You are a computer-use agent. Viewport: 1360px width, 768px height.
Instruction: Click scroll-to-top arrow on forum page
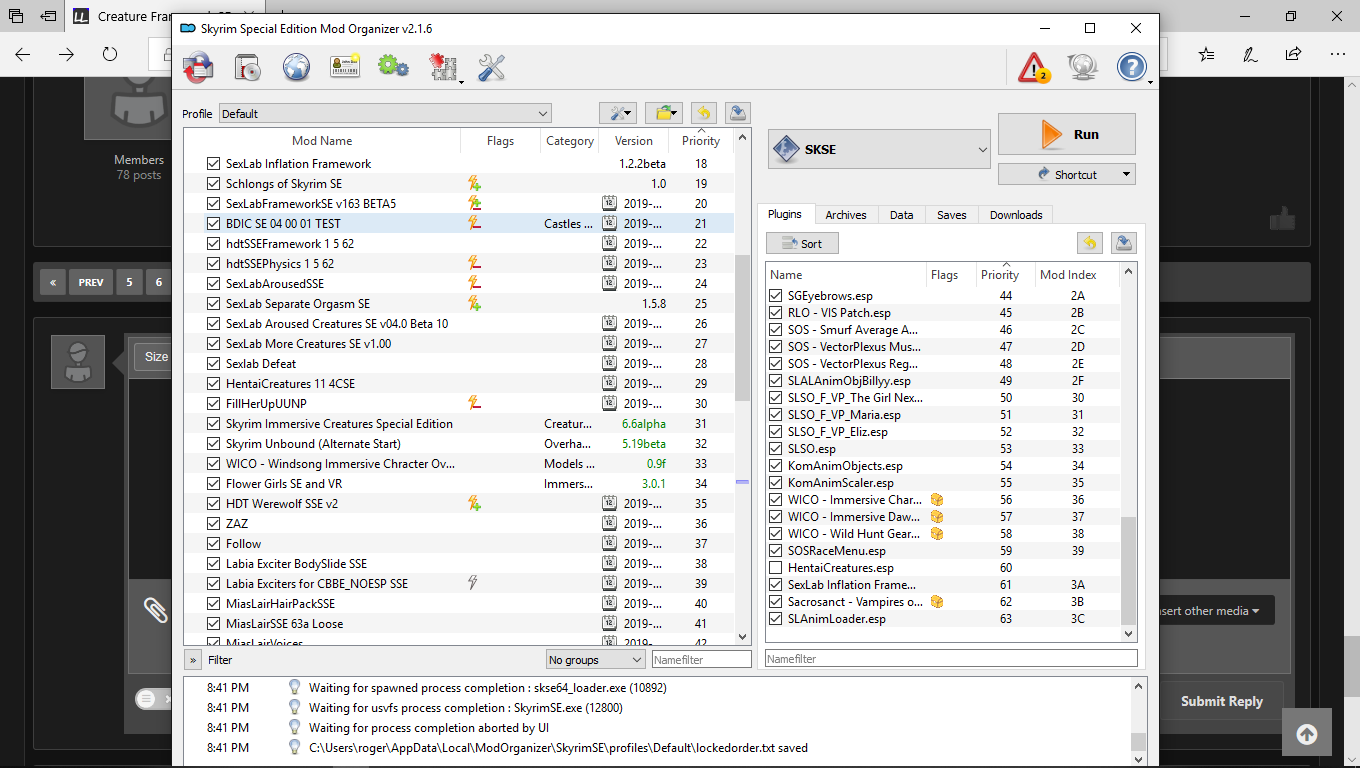[1306, 735]
